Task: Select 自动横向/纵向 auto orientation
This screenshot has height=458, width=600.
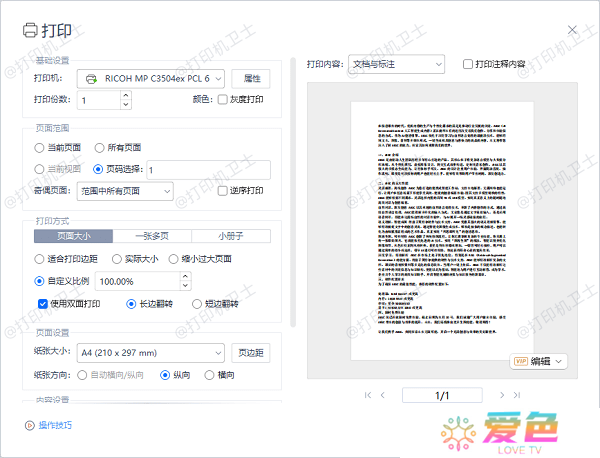Action: tap(82, 375)
